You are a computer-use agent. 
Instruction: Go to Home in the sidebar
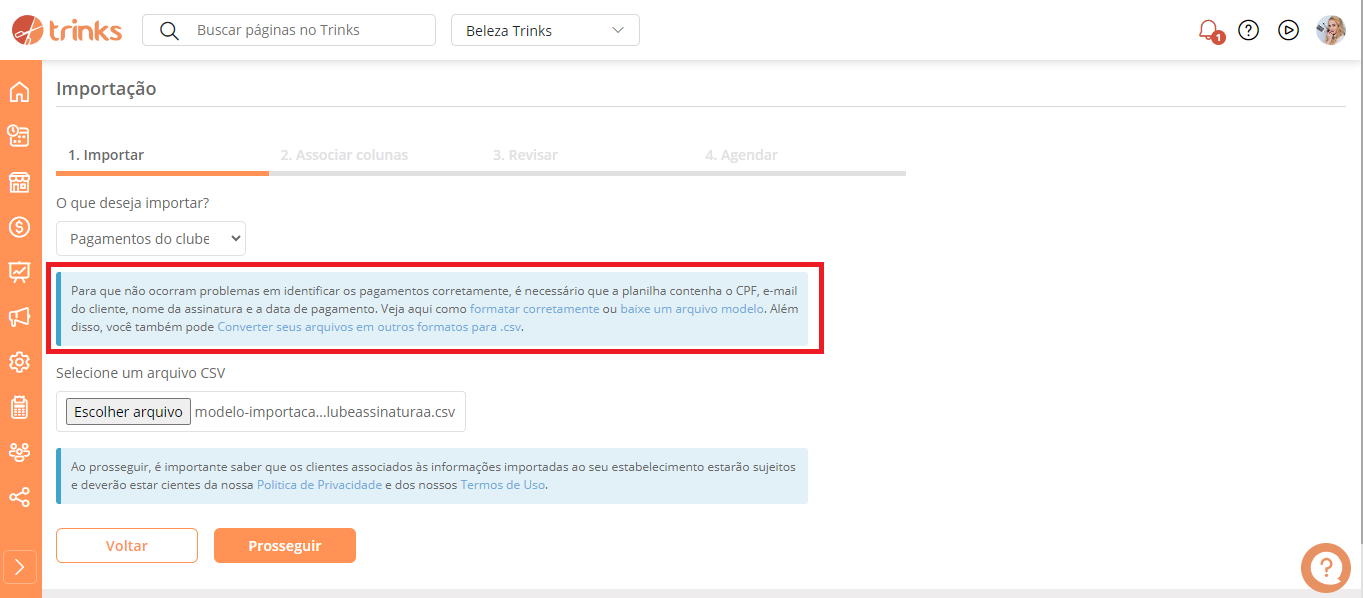(x=19, y=92)
